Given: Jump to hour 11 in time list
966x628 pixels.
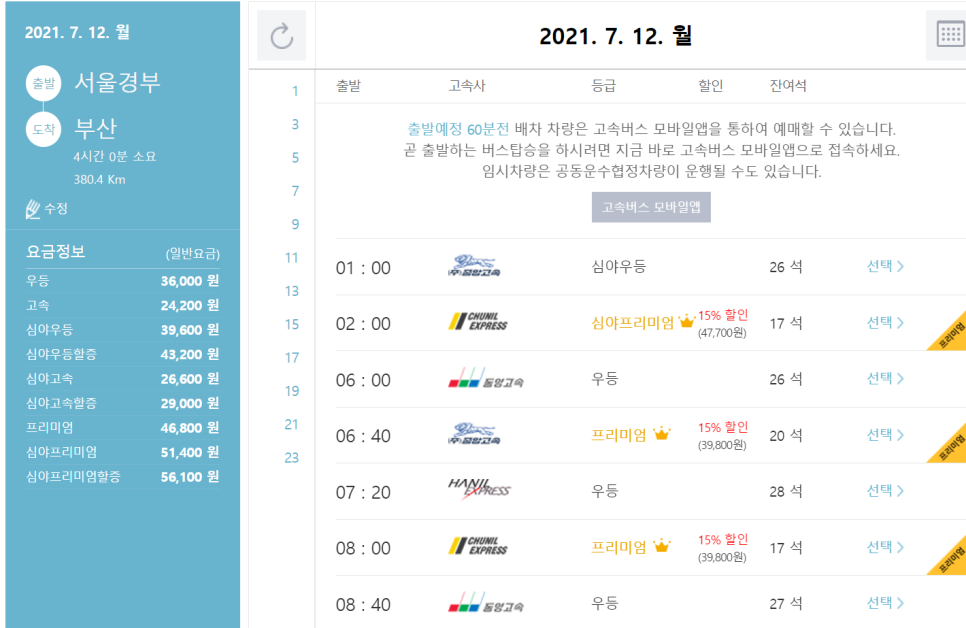Looking at the screenshot, I should [x=291, y=258].
